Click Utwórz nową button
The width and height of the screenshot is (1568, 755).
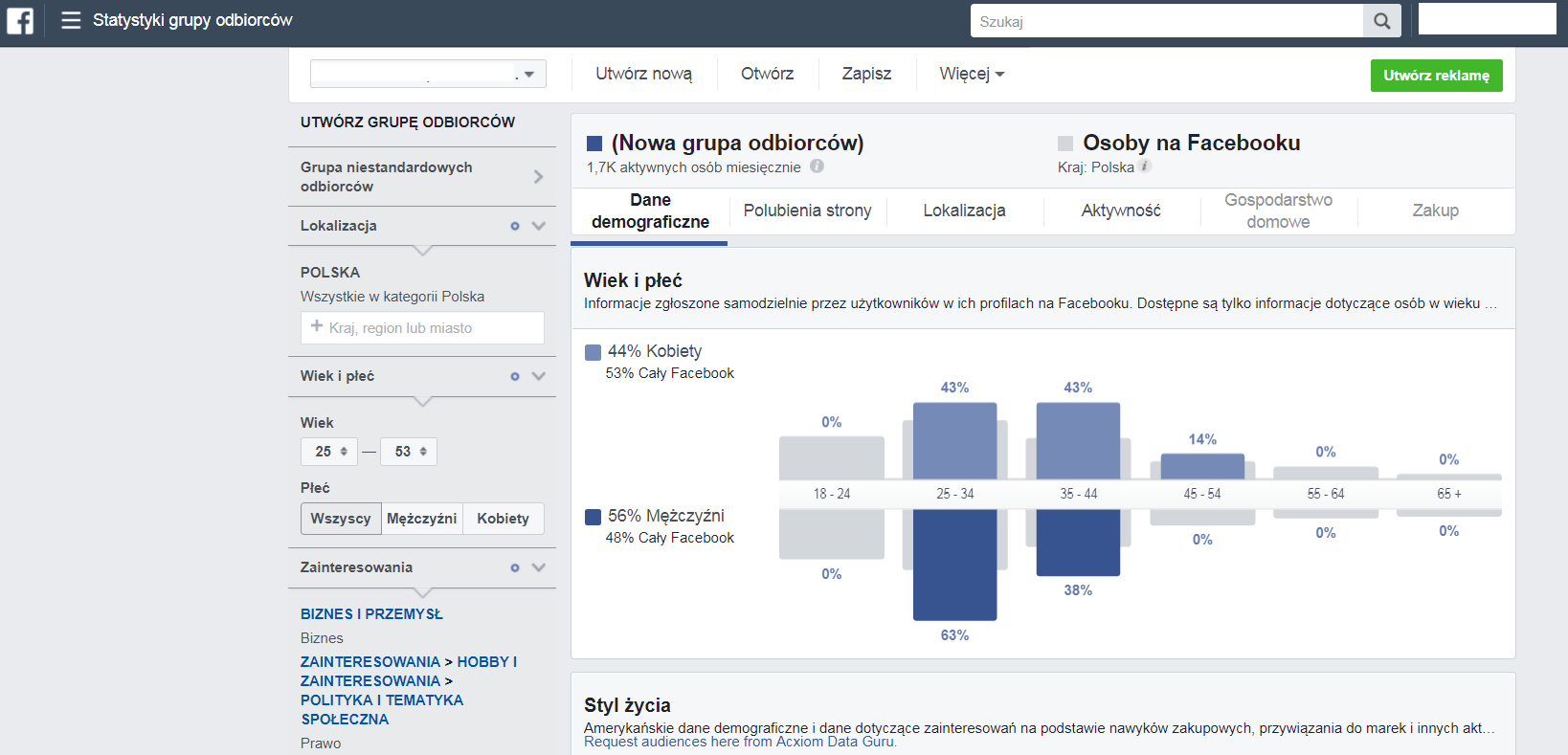643,74
